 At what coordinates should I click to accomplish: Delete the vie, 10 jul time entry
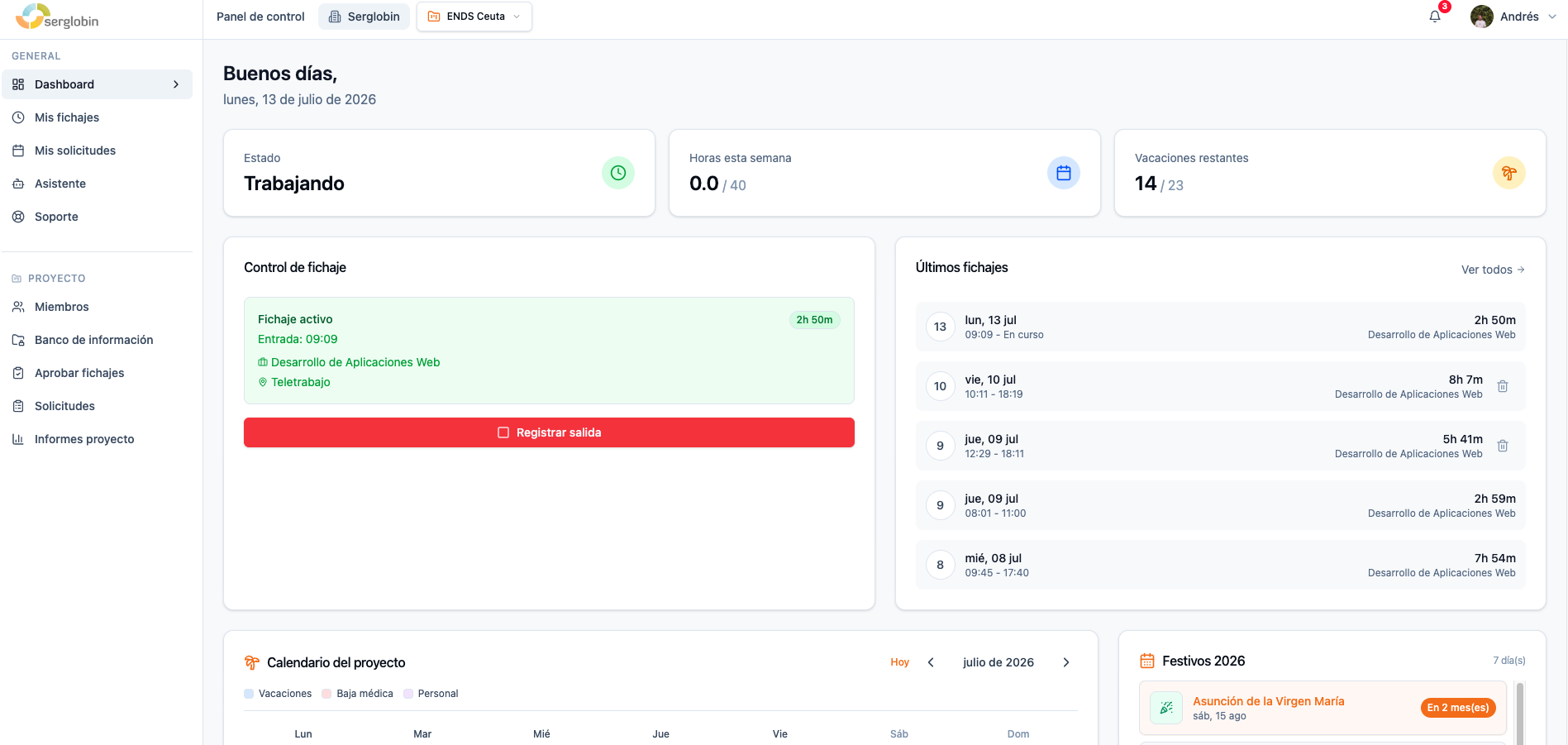point(1503,386)
